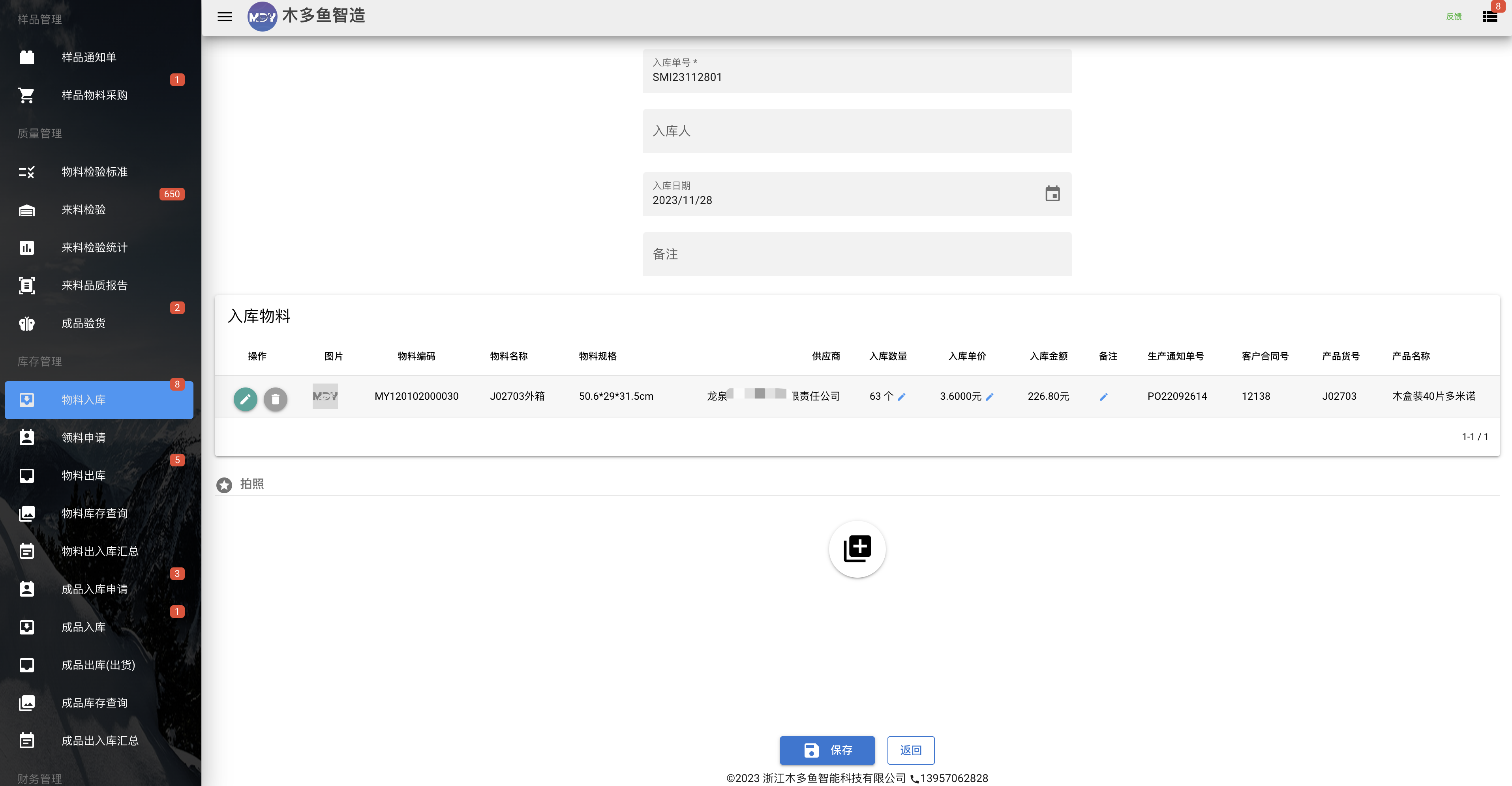
Task: Click the 保存 save button
Action: [x=827, y=750]
